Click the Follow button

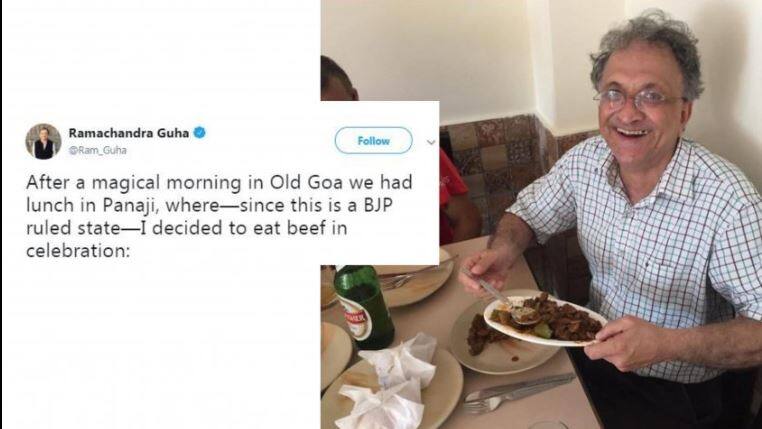(x=373, y=141)
